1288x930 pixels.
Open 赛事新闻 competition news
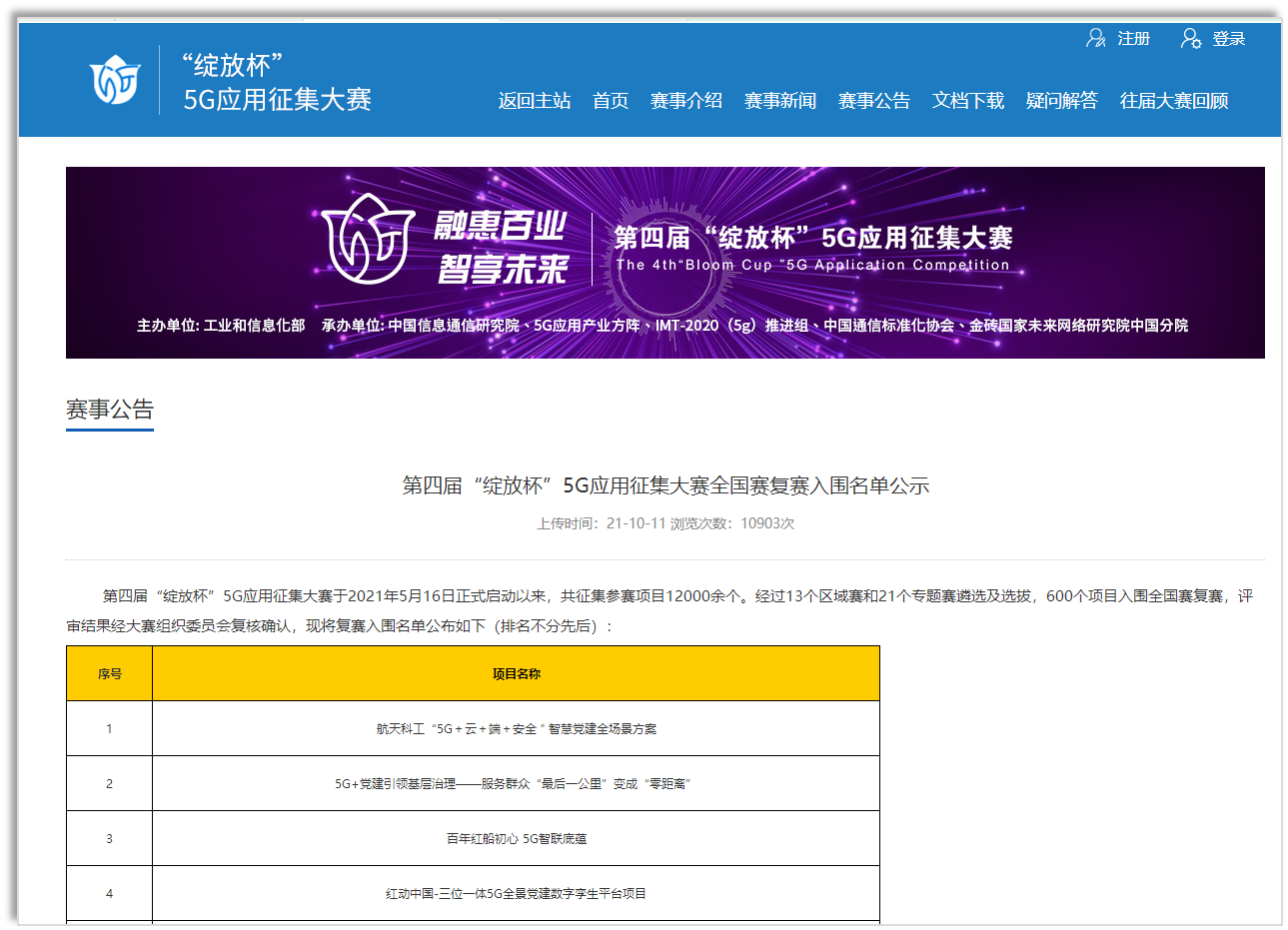(x=780, y=101)
